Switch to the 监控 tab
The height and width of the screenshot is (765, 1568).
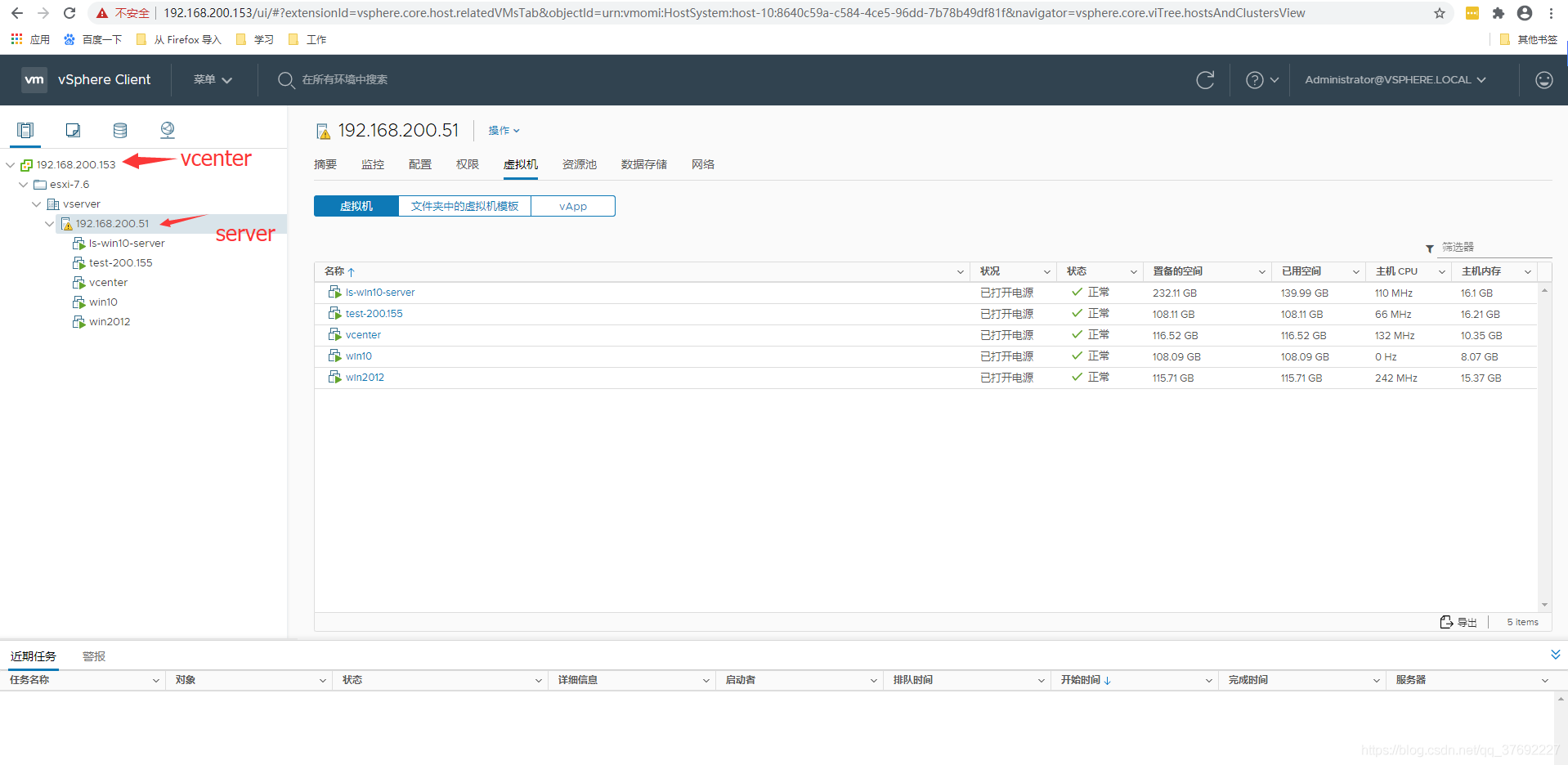[x=373, y=164]
